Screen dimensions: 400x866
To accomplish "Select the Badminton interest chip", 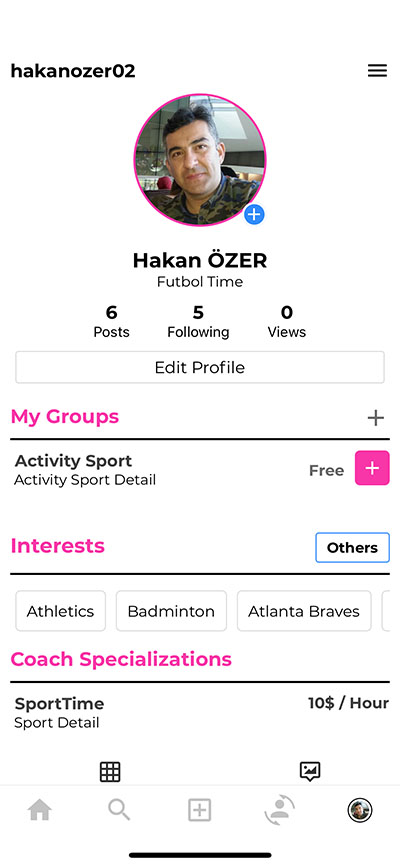I will (x=171, y=611).
